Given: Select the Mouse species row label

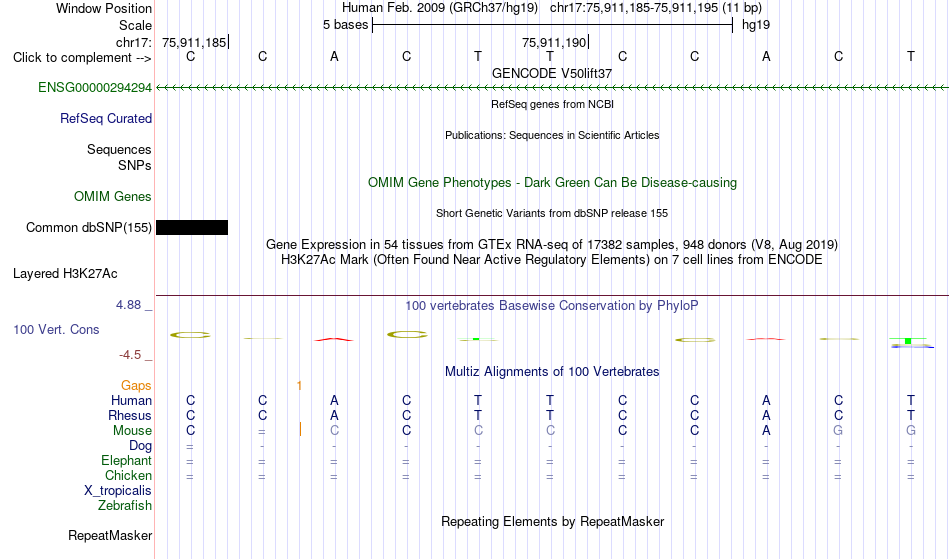Looking at the screenshot, I should coord(132,431).
